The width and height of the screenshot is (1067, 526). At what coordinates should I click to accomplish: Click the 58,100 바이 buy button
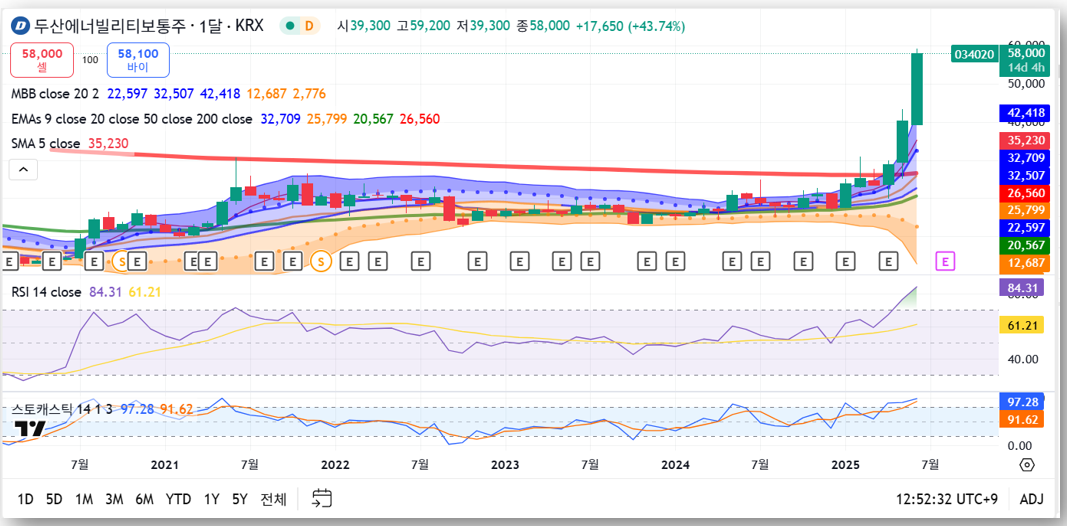[138, 60]
